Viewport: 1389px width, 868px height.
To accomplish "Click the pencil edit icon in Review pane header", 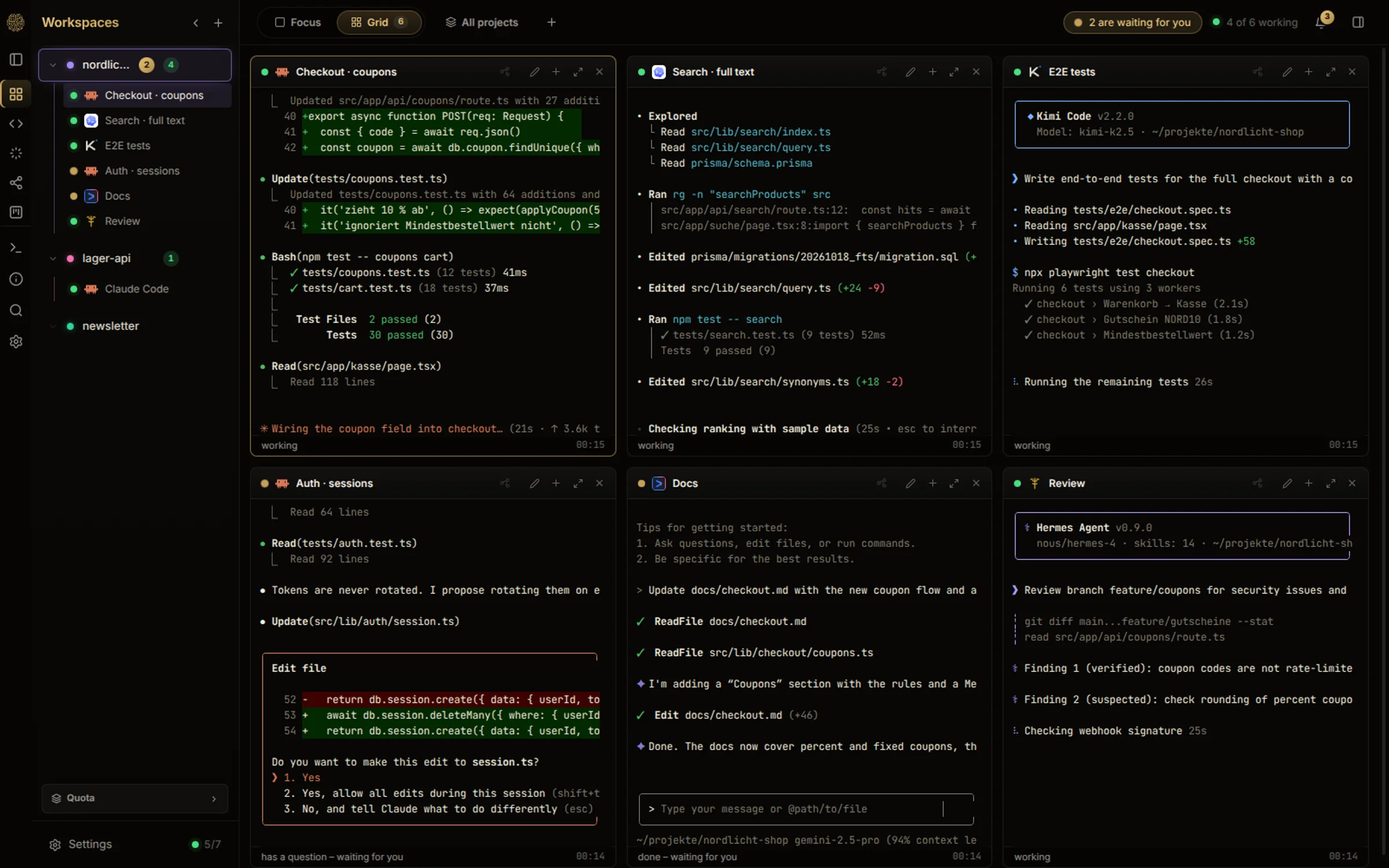I will (x=1287, y=483).
